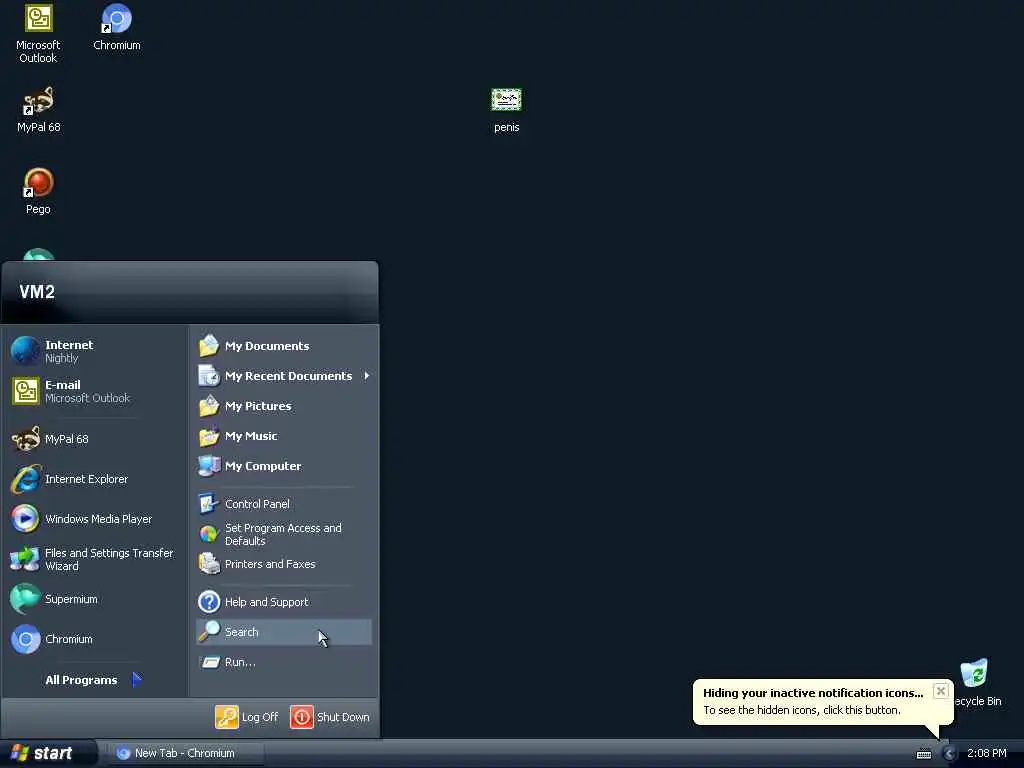Launch Internet Nightly from Start menu
The width and height of the screenshot is (1024, 768).
click(95, 351)
